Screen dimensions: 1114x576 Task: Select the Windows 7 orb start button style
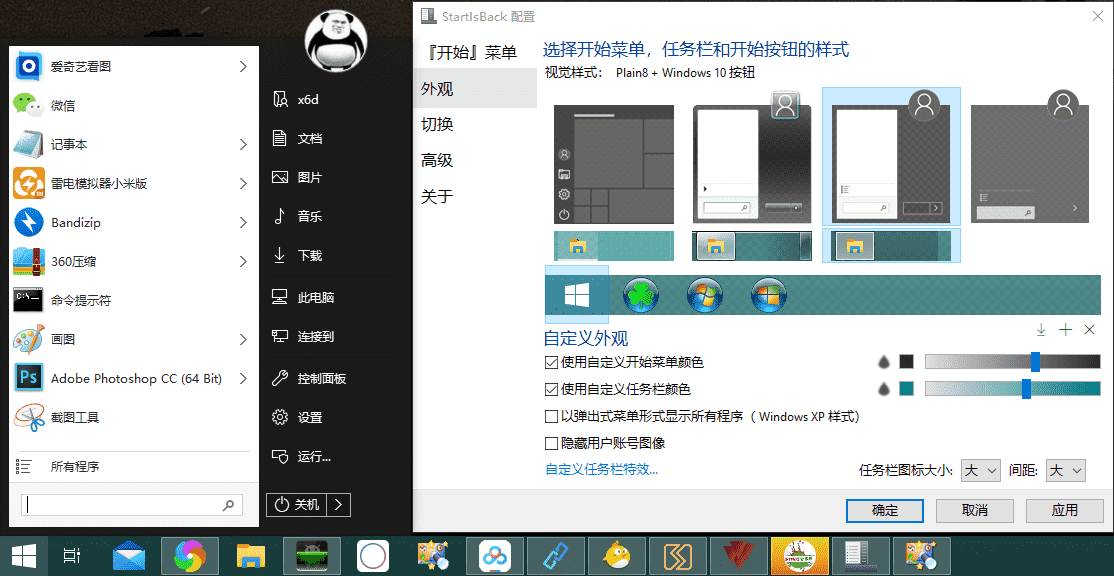coord(705,294)
